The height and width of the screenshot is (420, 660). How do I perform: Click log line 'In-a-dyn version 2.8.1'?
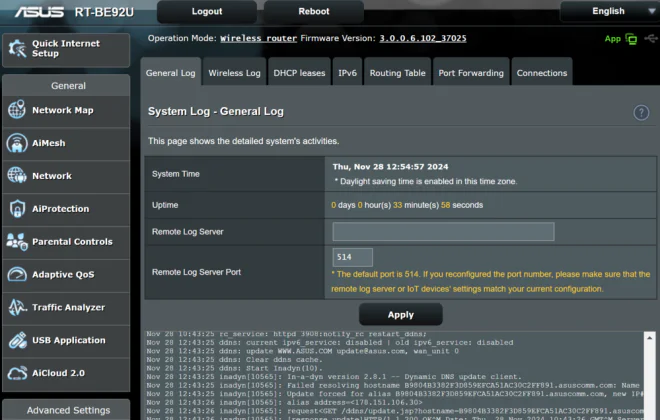pyautogui.click(x=334, y=377)
